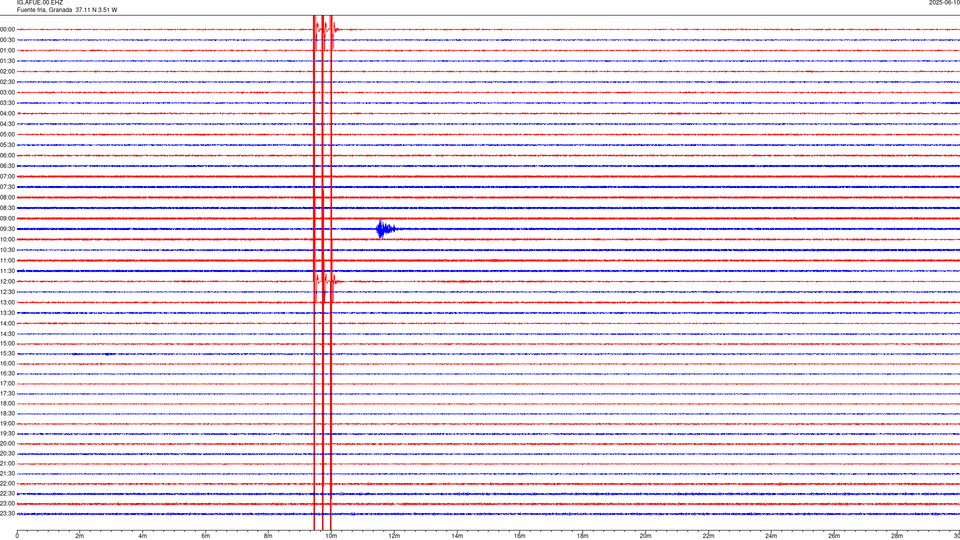Select the 06:30 time label
Screen dimensions: 960x540
8,166
